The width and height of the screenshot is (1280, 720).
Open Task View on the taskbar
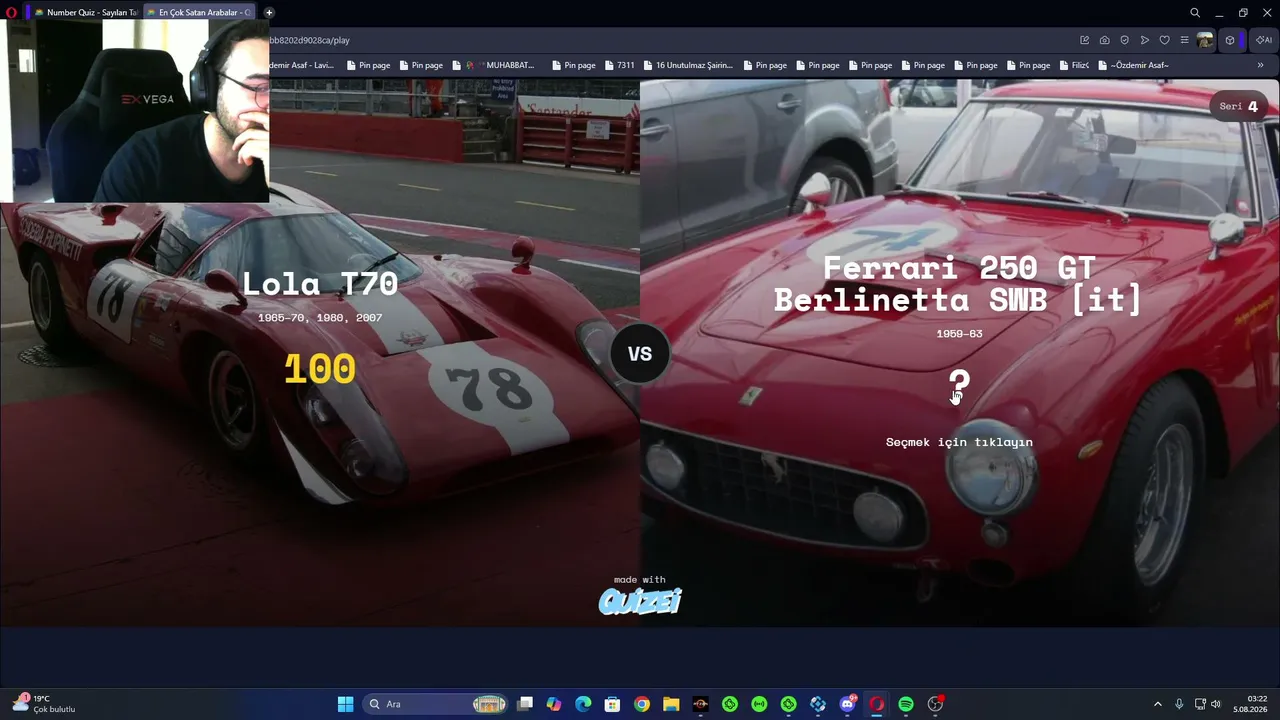point(525,704)
